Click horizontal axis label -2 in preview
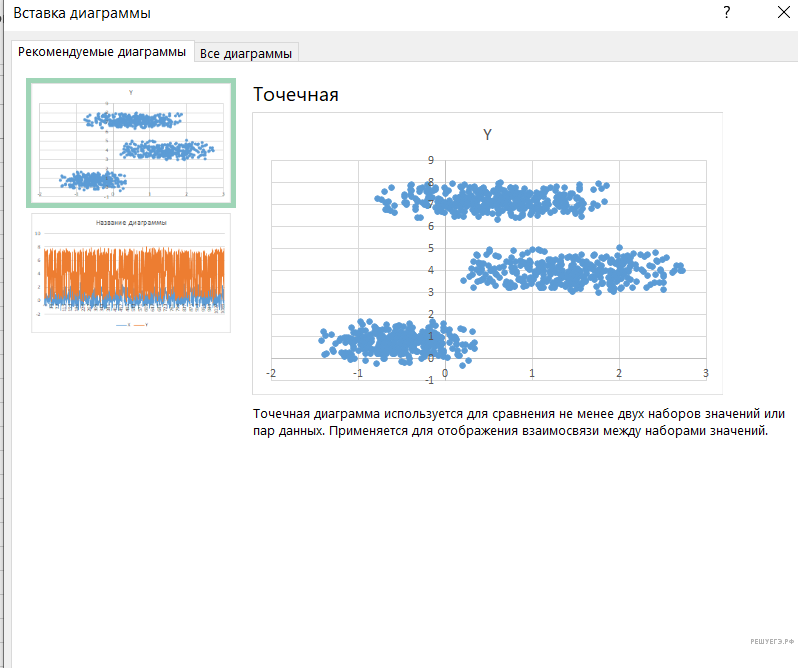The width and height of the screenshot is (798, 668). (271, 373)
